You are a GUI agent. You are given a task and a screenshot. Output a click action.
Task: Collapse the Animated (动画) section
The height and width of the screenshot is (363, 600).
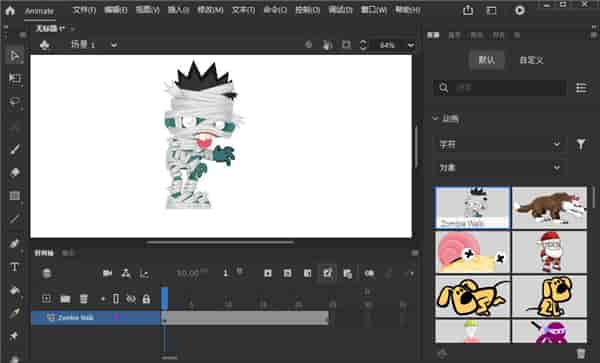[435, 118]
